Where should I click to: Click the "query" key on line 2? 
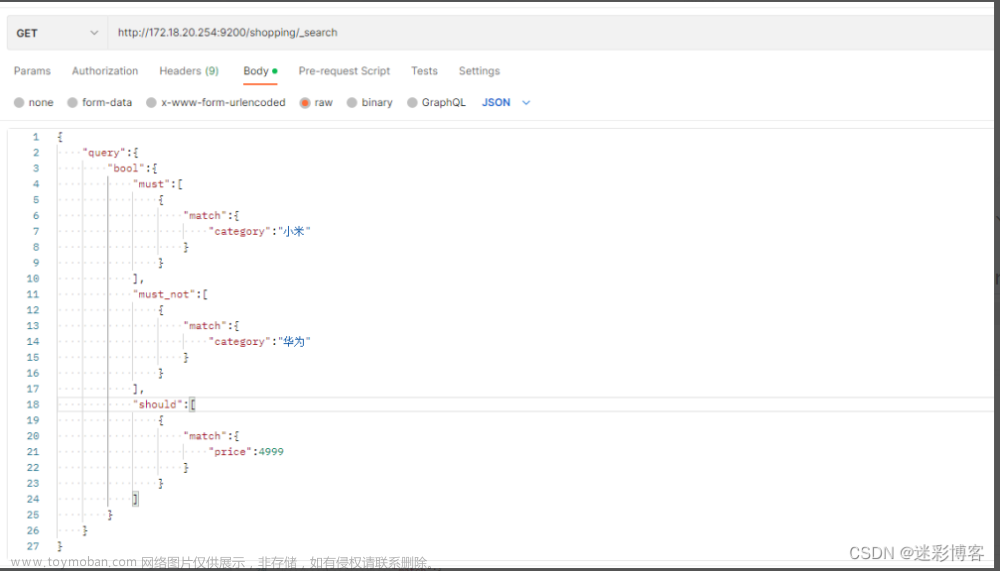point(104,152)
